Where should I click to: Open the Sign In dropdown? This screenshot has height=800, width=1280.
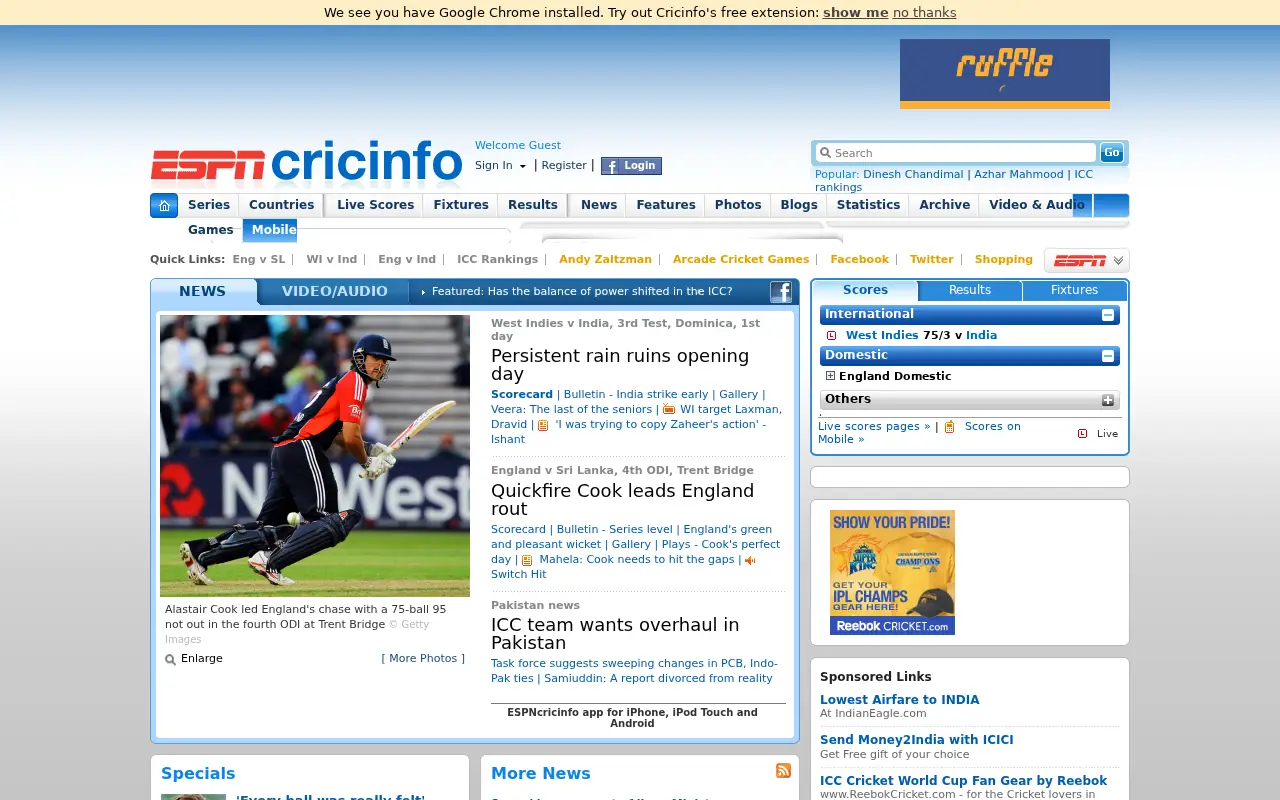[x=500, y=166]
